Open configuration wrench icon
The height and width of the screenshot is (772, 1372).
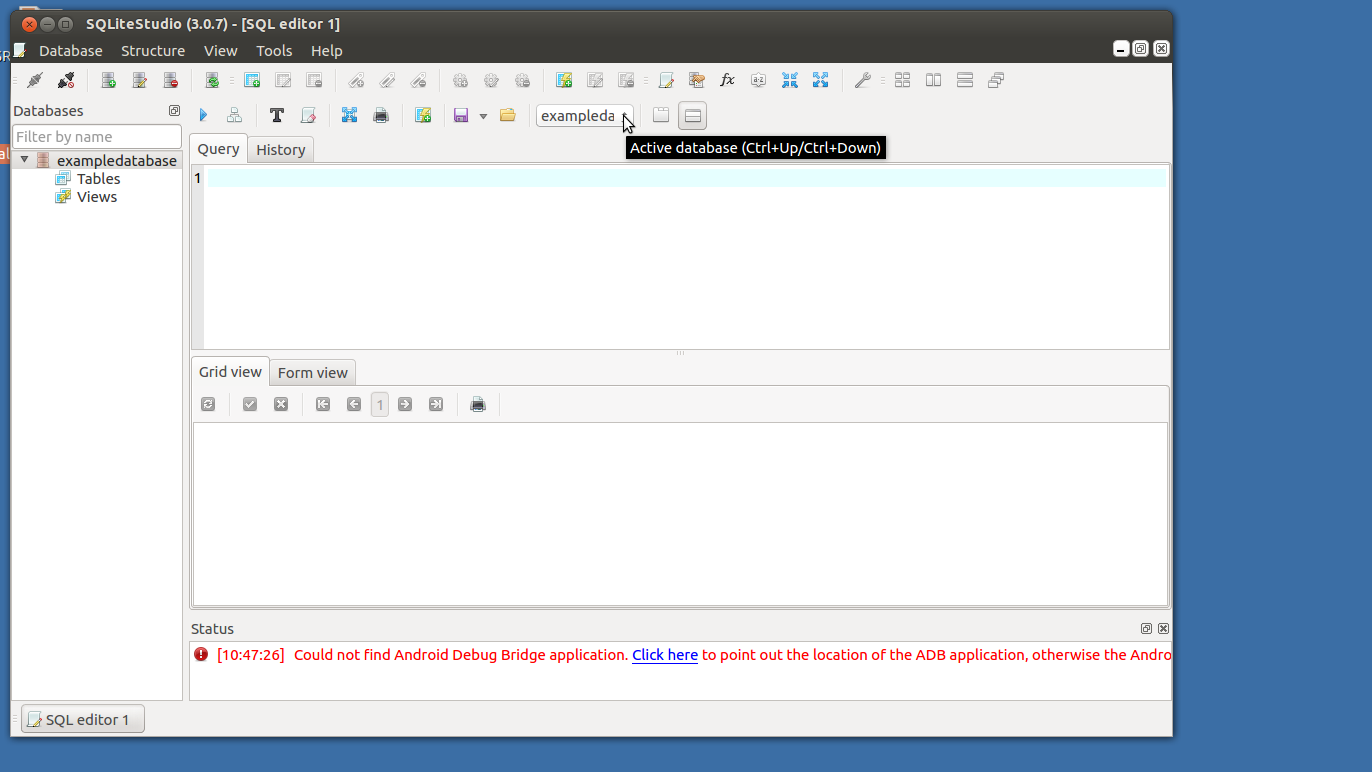(x=862, y=80)
